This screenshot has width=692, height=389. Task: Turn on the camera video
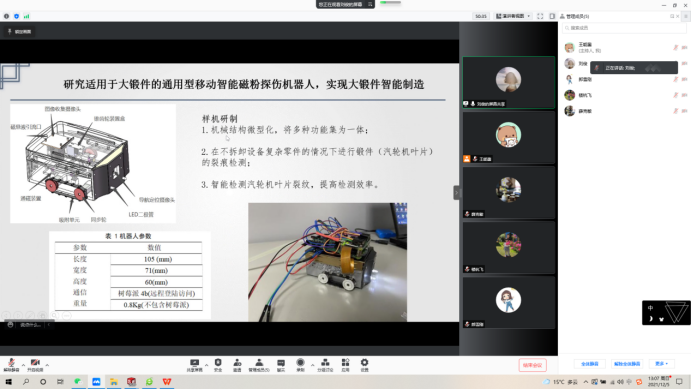(35, 365)
